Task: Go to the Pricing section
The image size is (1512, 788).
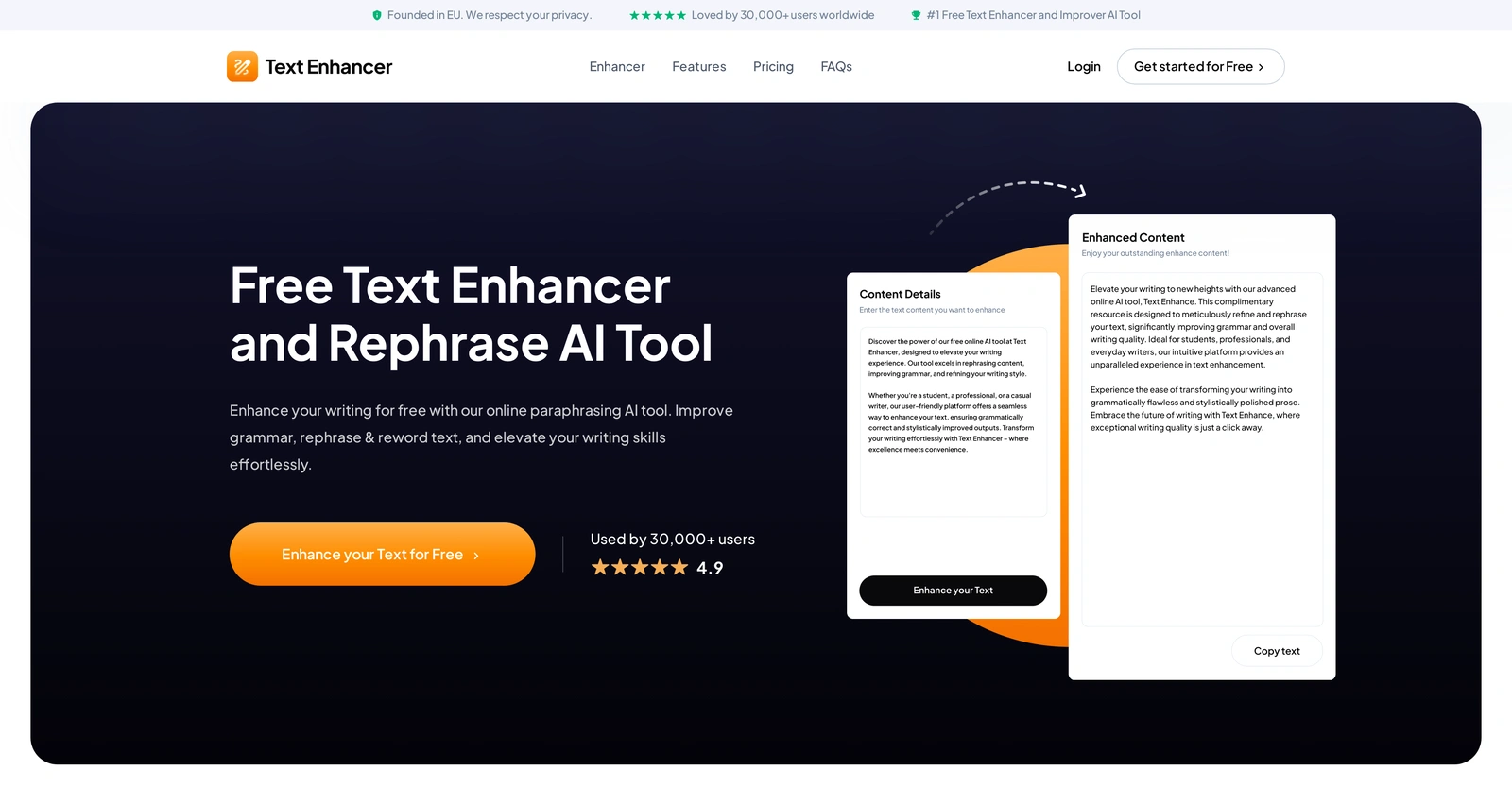Action: (x=773, y=66)
